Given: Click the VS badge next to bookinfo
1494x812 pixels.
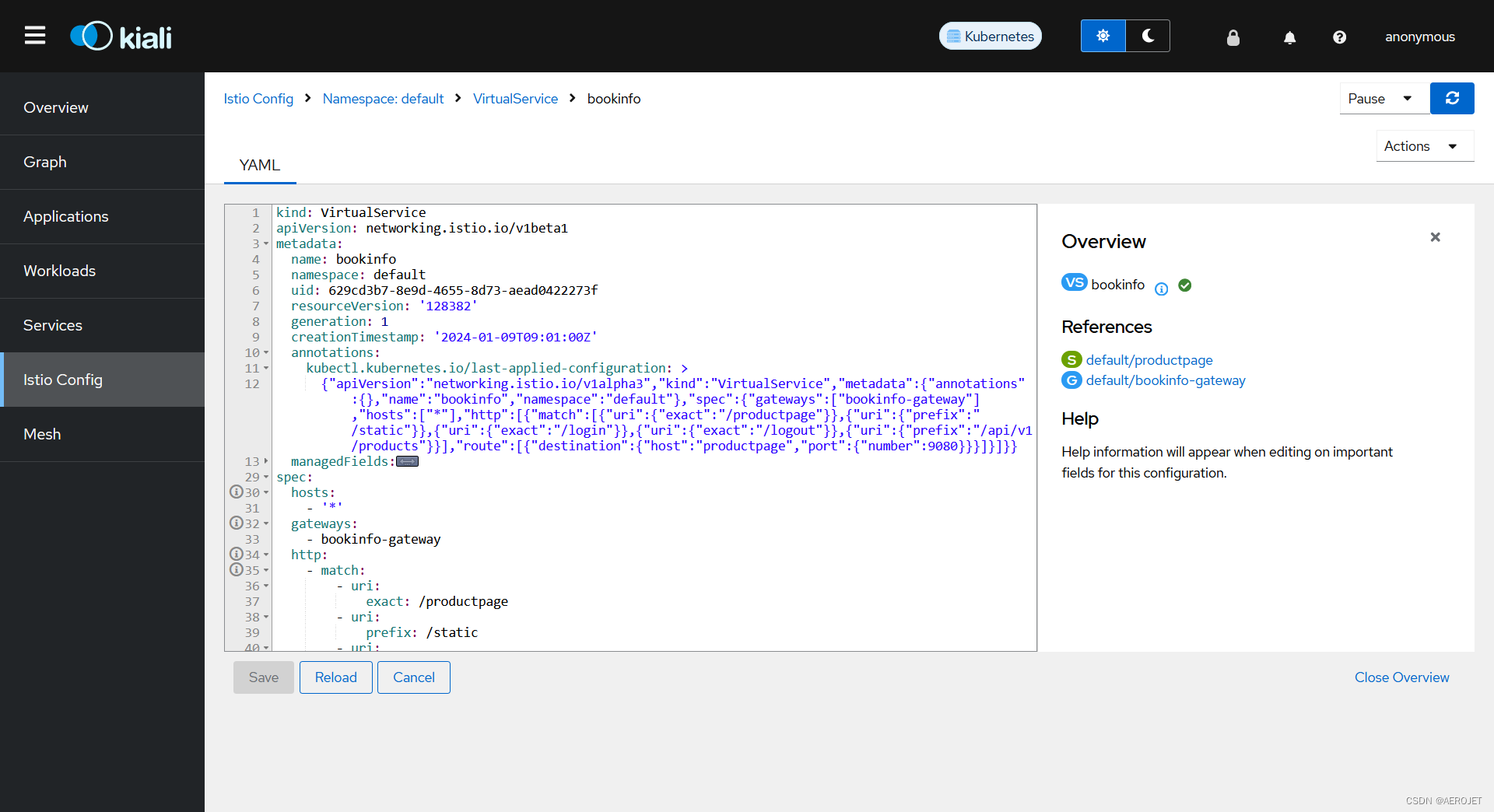Looking at the screenshot, I should 1074,282.
